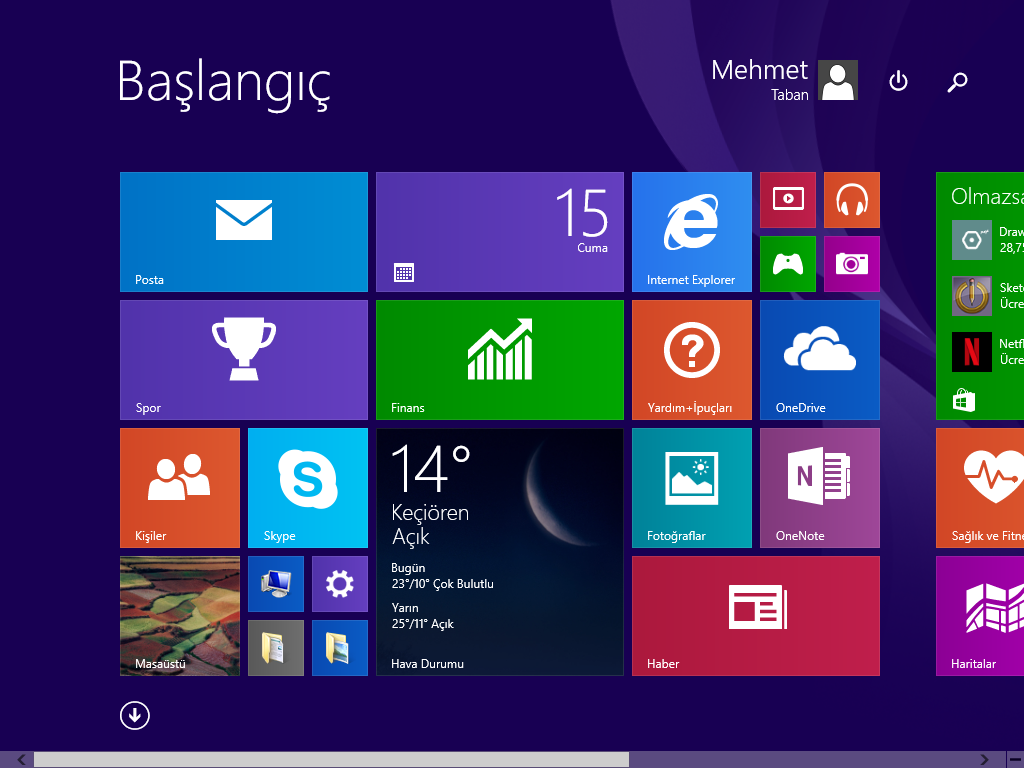Open Mehmet Taban account menu
1024x768 pixels.
(784, 80)
